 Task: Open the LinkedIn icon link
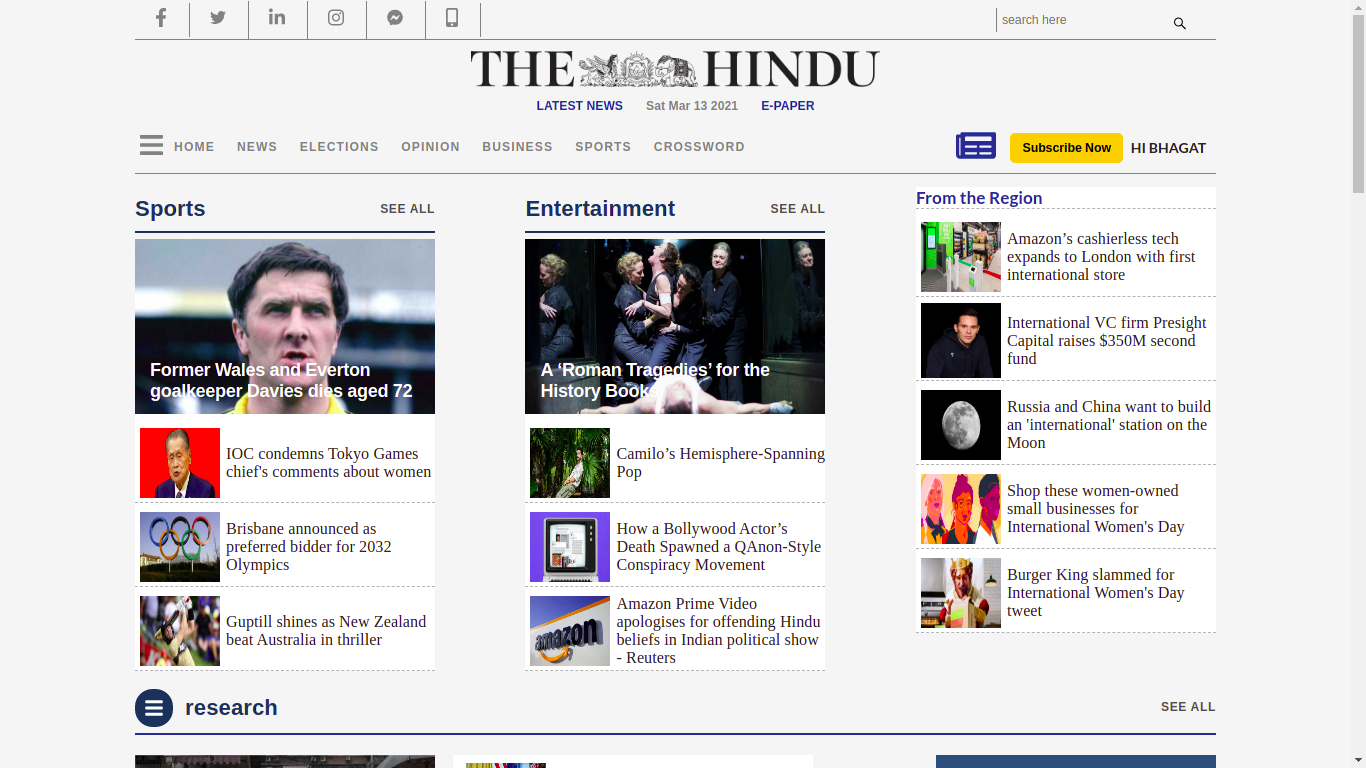(x=277, y=18)
